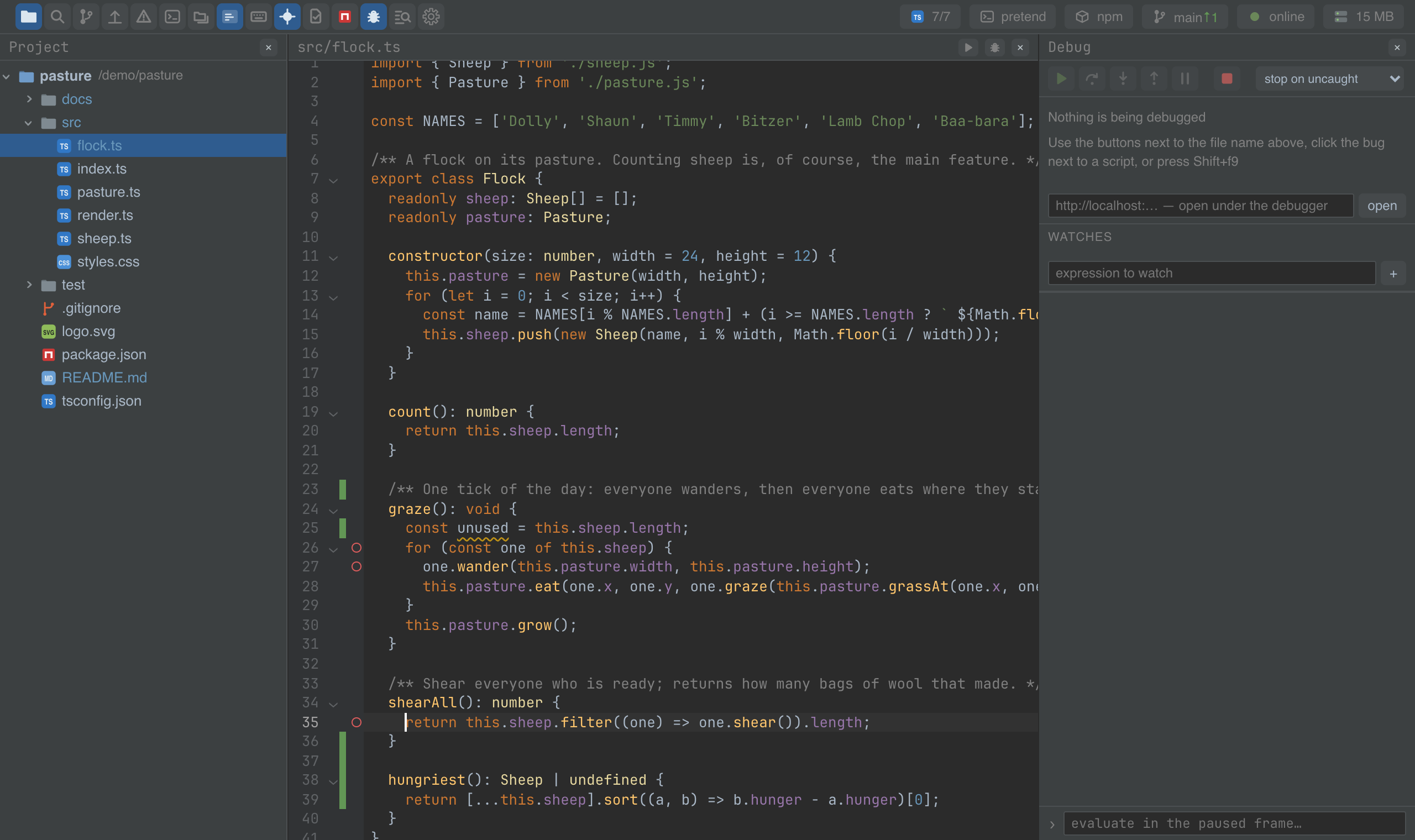Click the debugger step into button

(x=1123, y=78)
